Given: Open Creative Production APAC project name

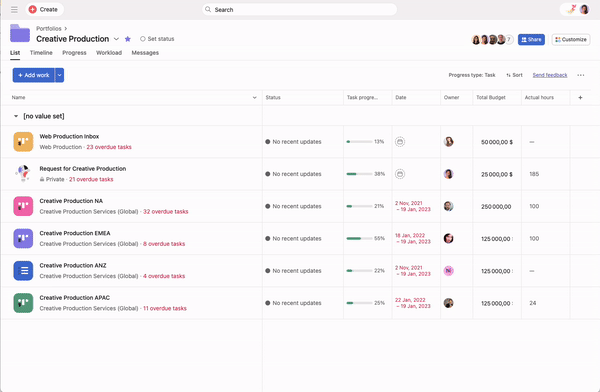Looking at the screenshot, I should 75,298.
